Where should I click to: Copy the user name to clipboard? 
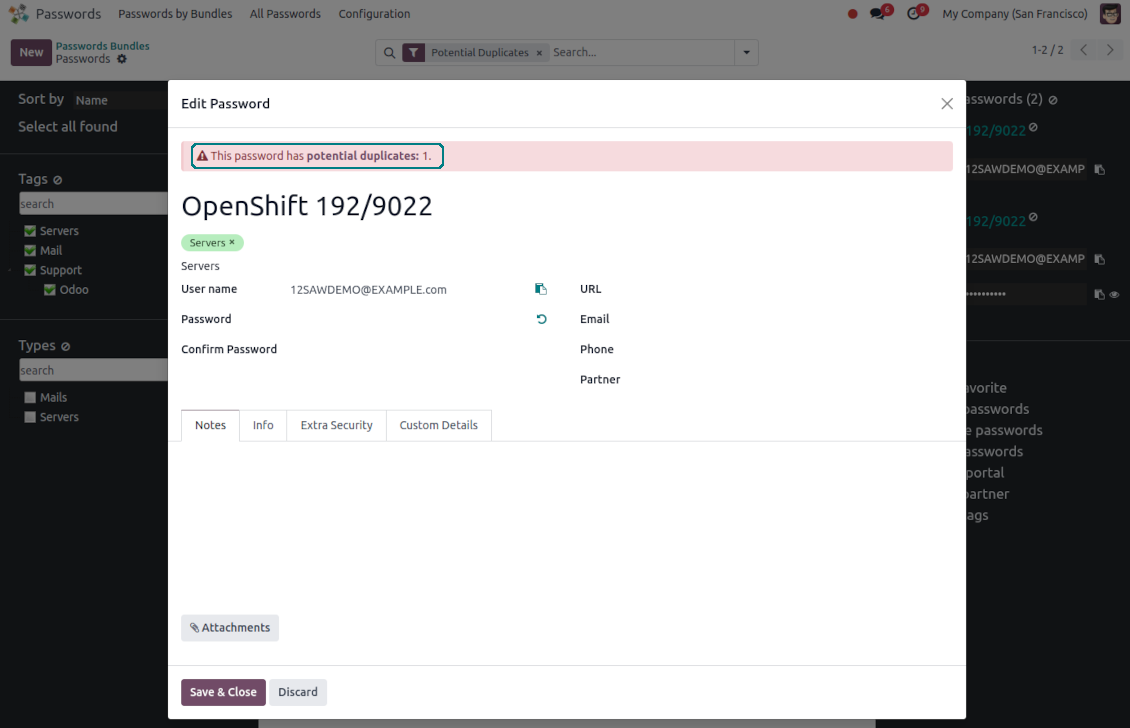tap(541, 289)
